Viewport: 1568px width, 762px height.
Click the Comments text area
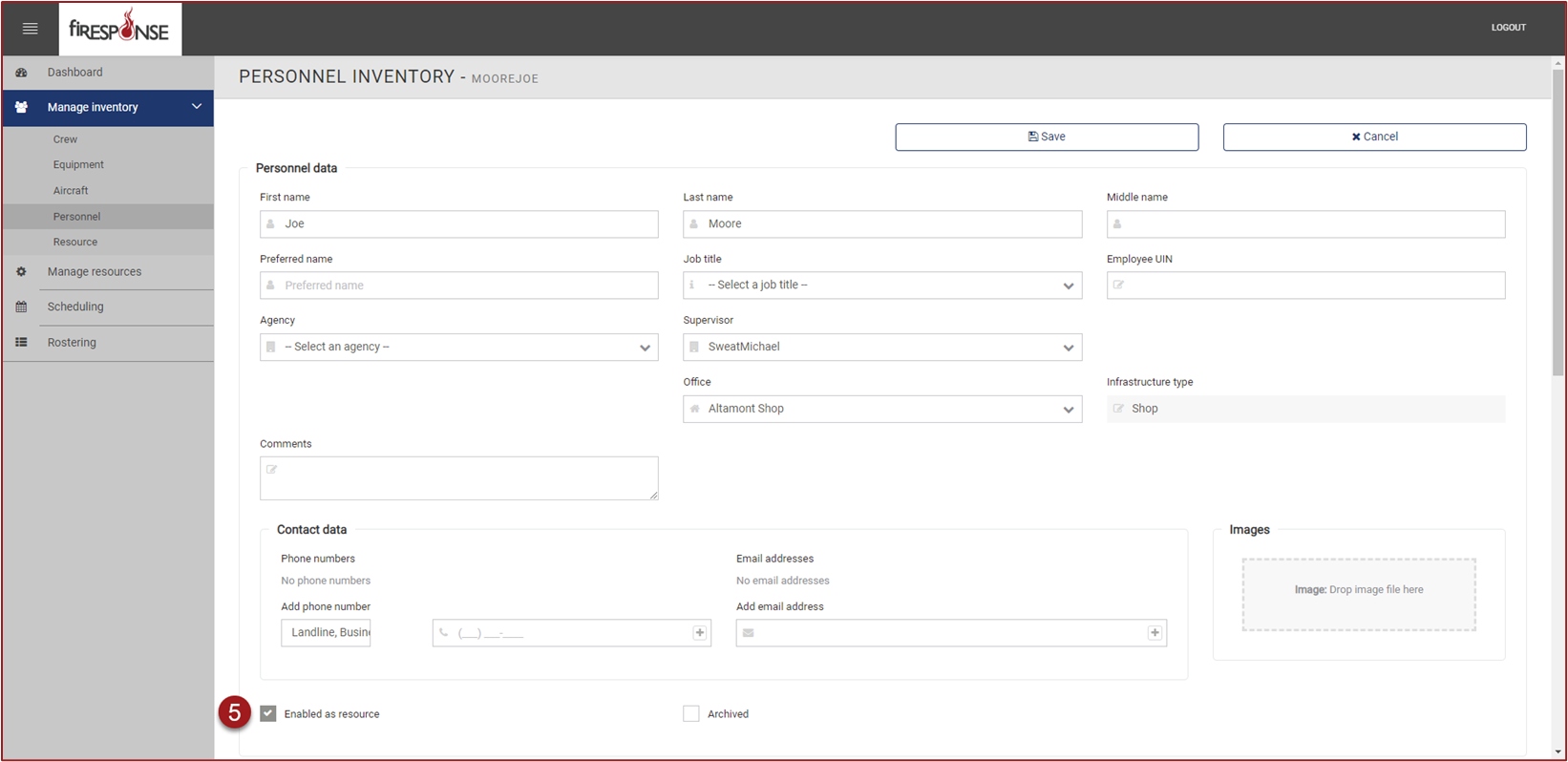tap(458, 478)
